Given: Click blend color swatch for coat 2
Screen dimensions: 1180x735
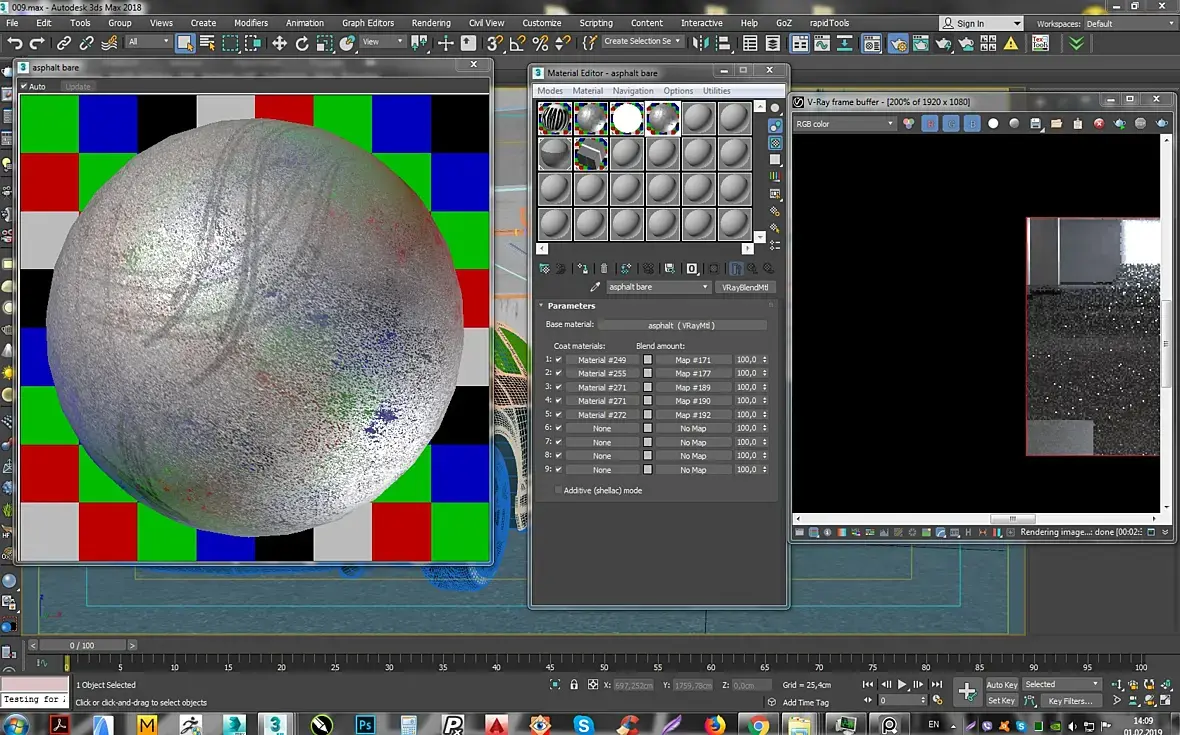Looking at the screenshot, I should [647, 374].
